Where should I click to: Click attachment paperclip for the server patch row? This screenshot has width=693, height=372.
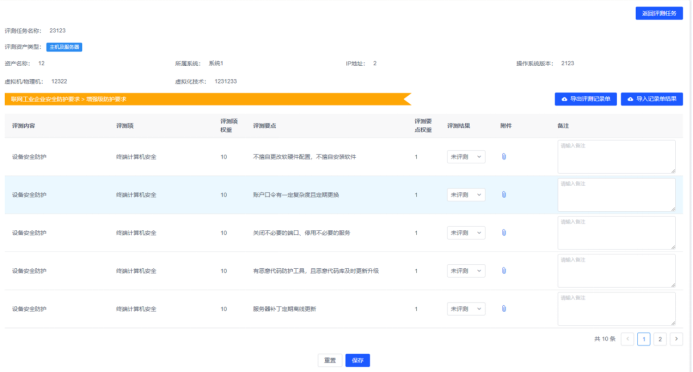504,309
